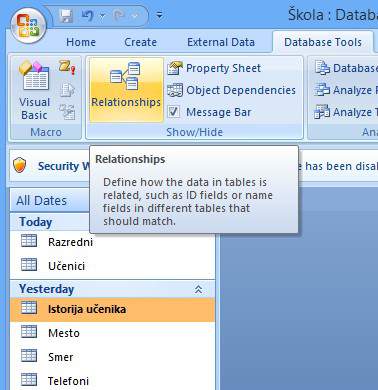The height and width of the screenshot is (390, 378).
Task: Click the Show/Hide group label
Action: coord(195,132)
